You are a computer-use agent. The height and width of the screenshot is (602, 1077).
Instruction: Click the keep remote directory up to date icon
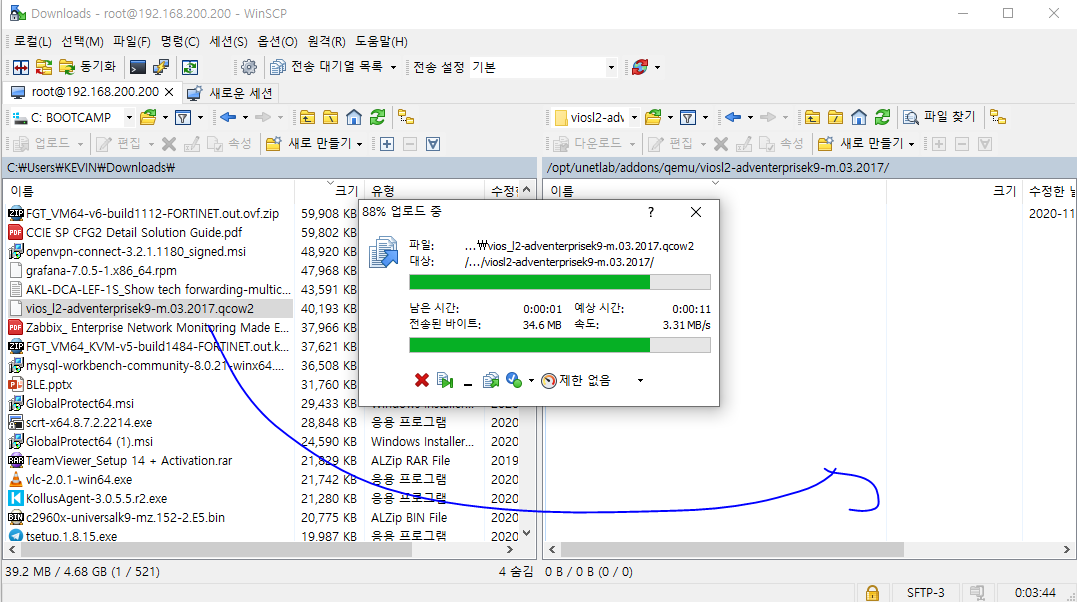[x=190, y=67]
